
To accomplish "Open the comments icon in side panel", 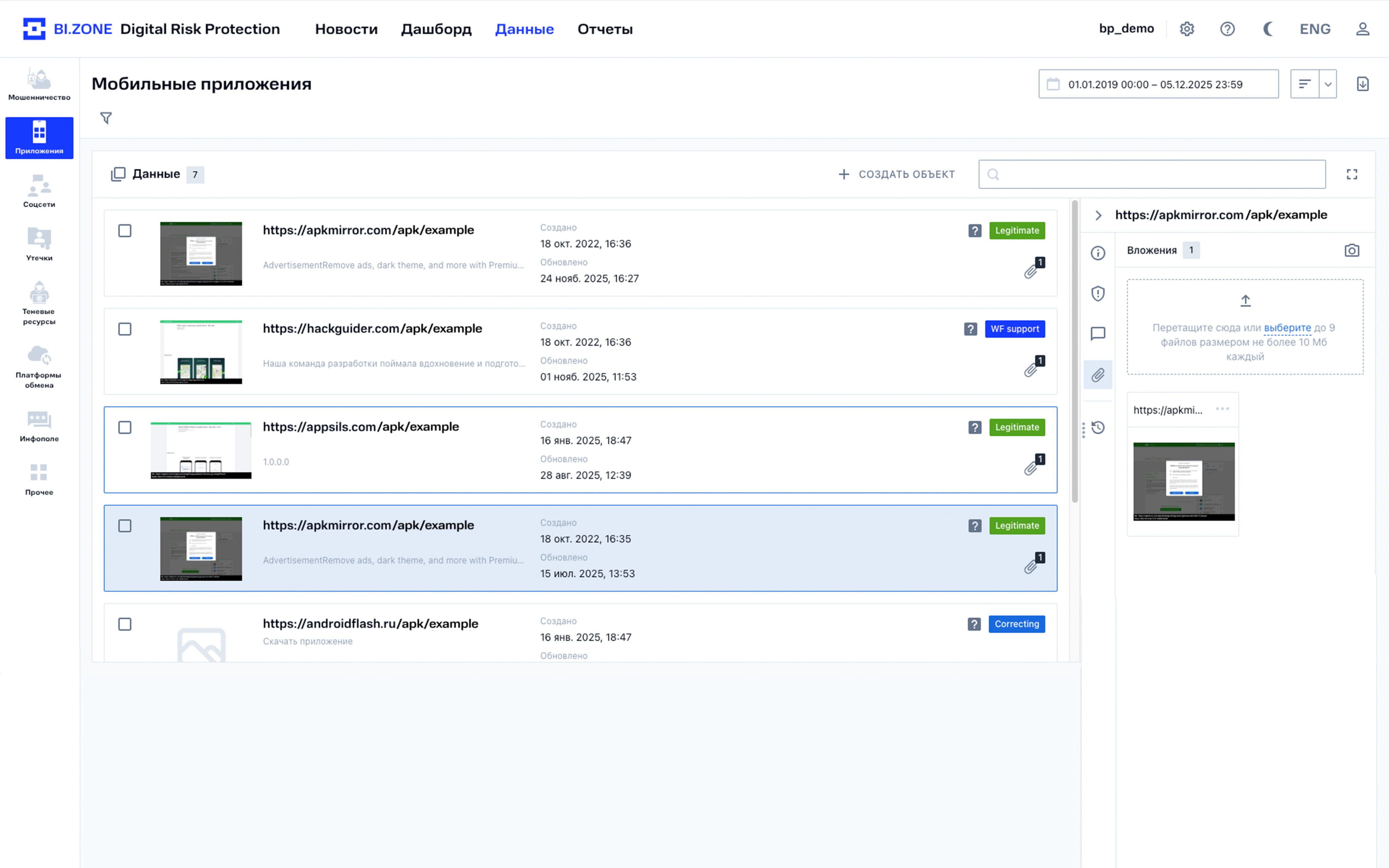I will point(1097,334).
